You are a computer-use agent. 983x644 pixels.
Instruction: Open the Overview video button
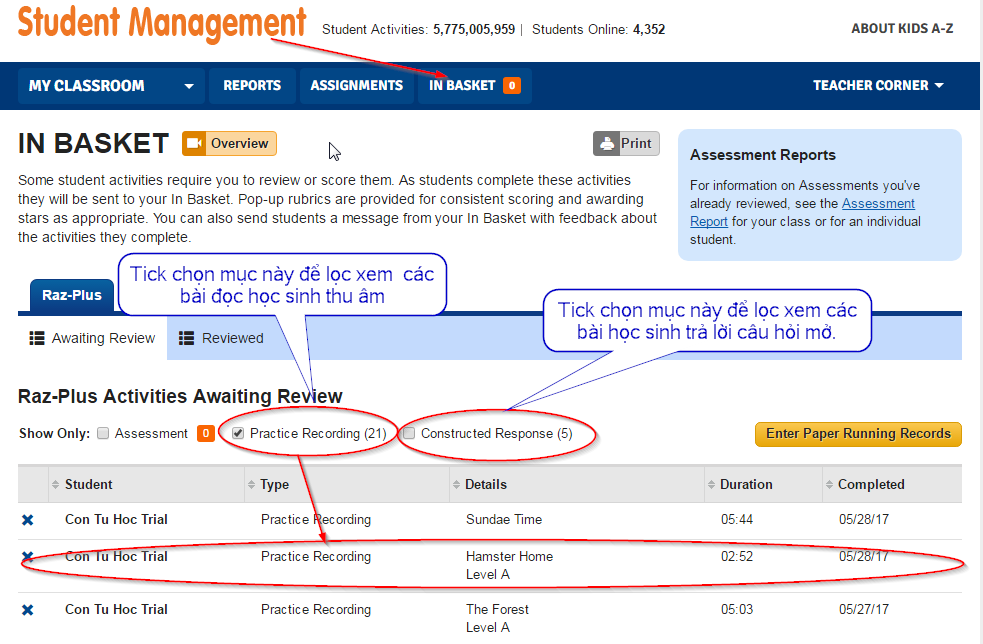tap(229, 144)
